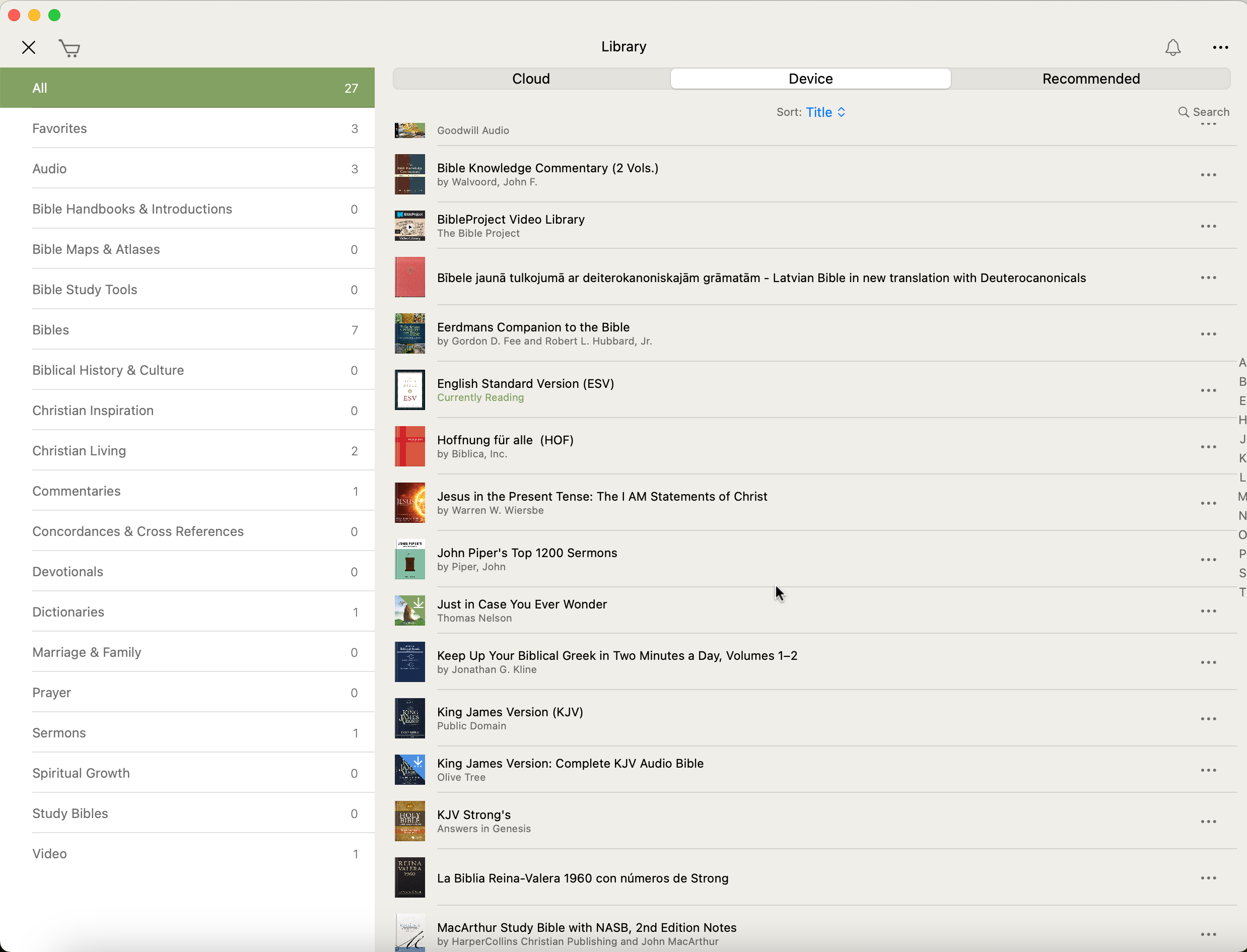Select the Device tab
This screenshot has height=952, width=1247.
tap(810, 79)
